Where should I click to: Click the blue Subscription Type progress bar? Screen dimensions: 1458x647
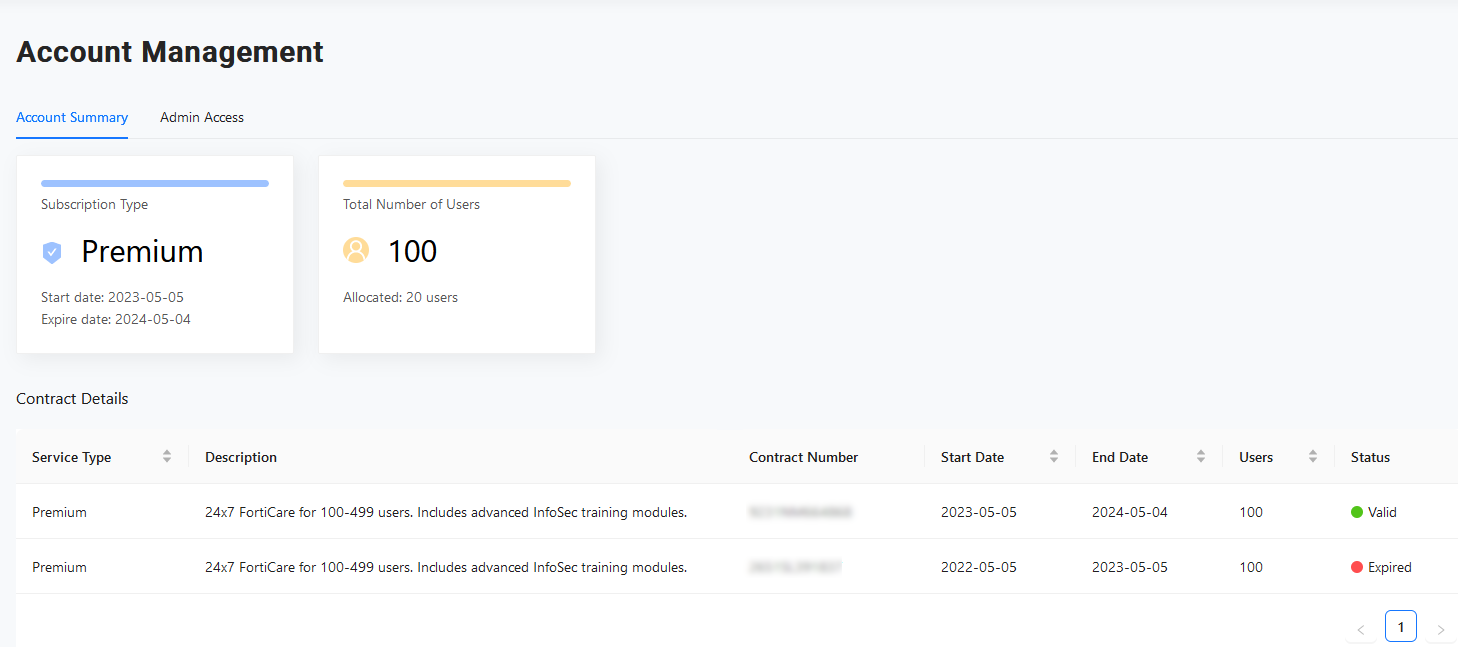pyautogui.click(x=155, y=183)
